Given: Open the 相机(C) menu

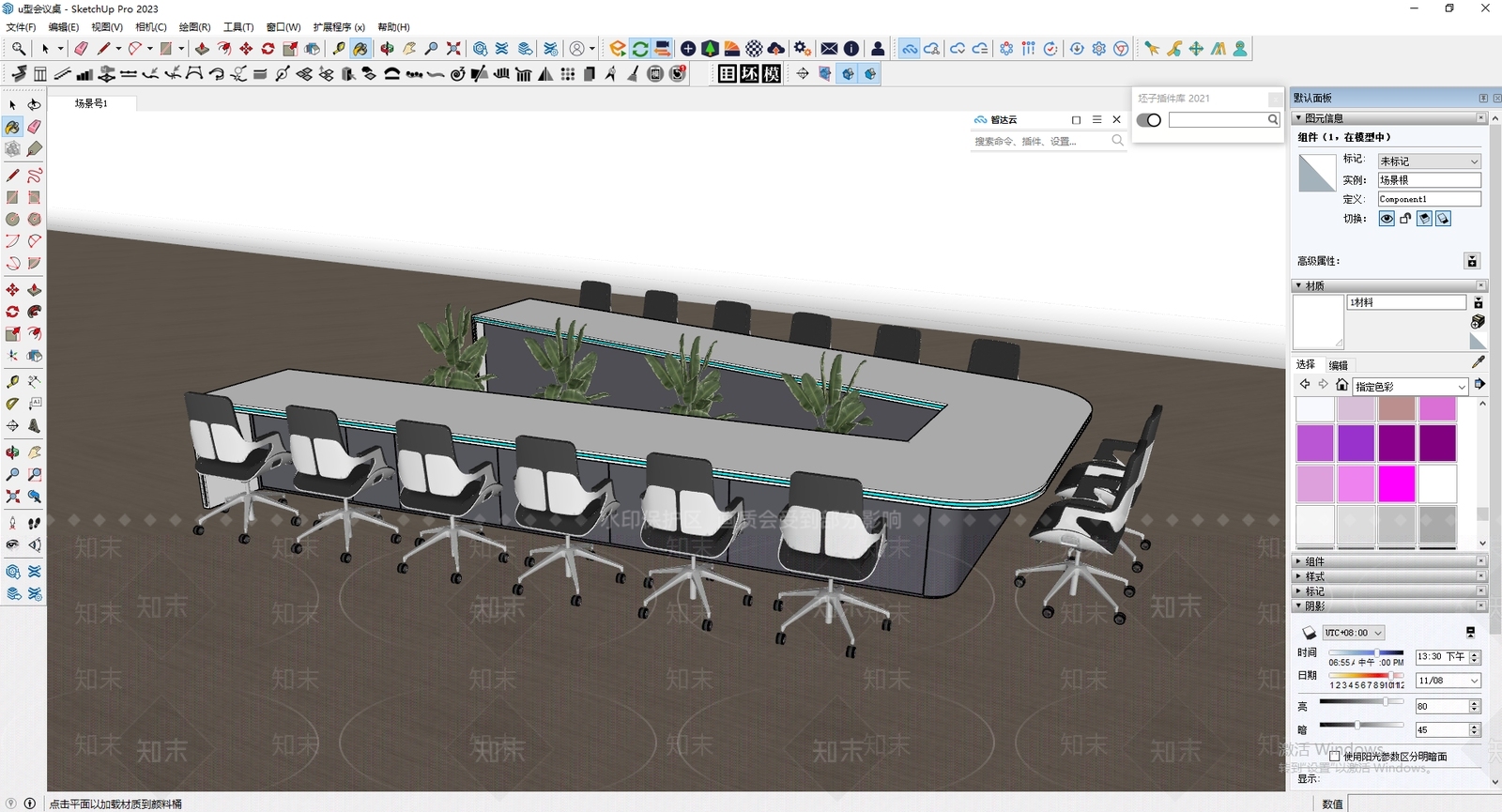Looking at the screenshot, I should click(x=151, y=27).
